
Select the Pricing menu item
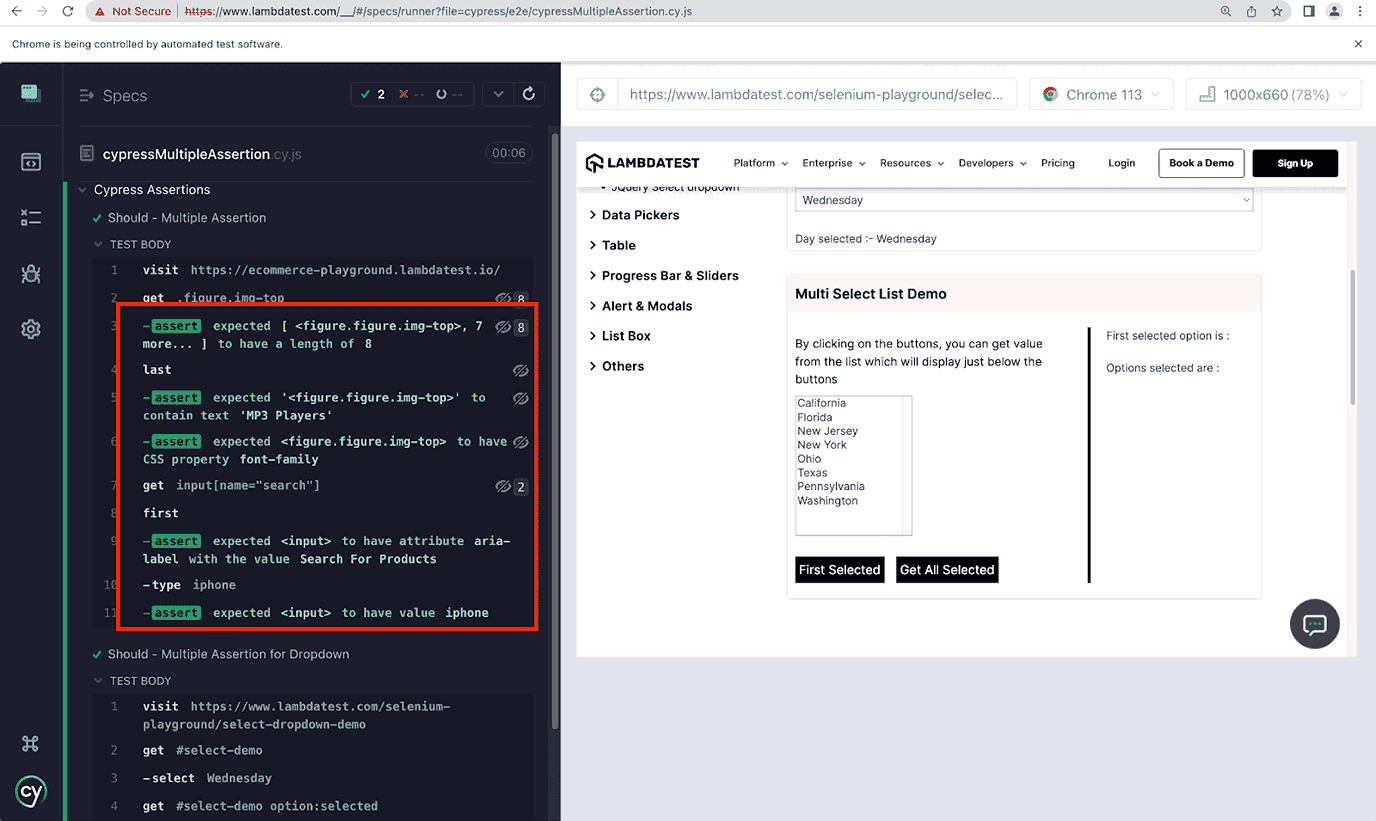[1057, 162]
